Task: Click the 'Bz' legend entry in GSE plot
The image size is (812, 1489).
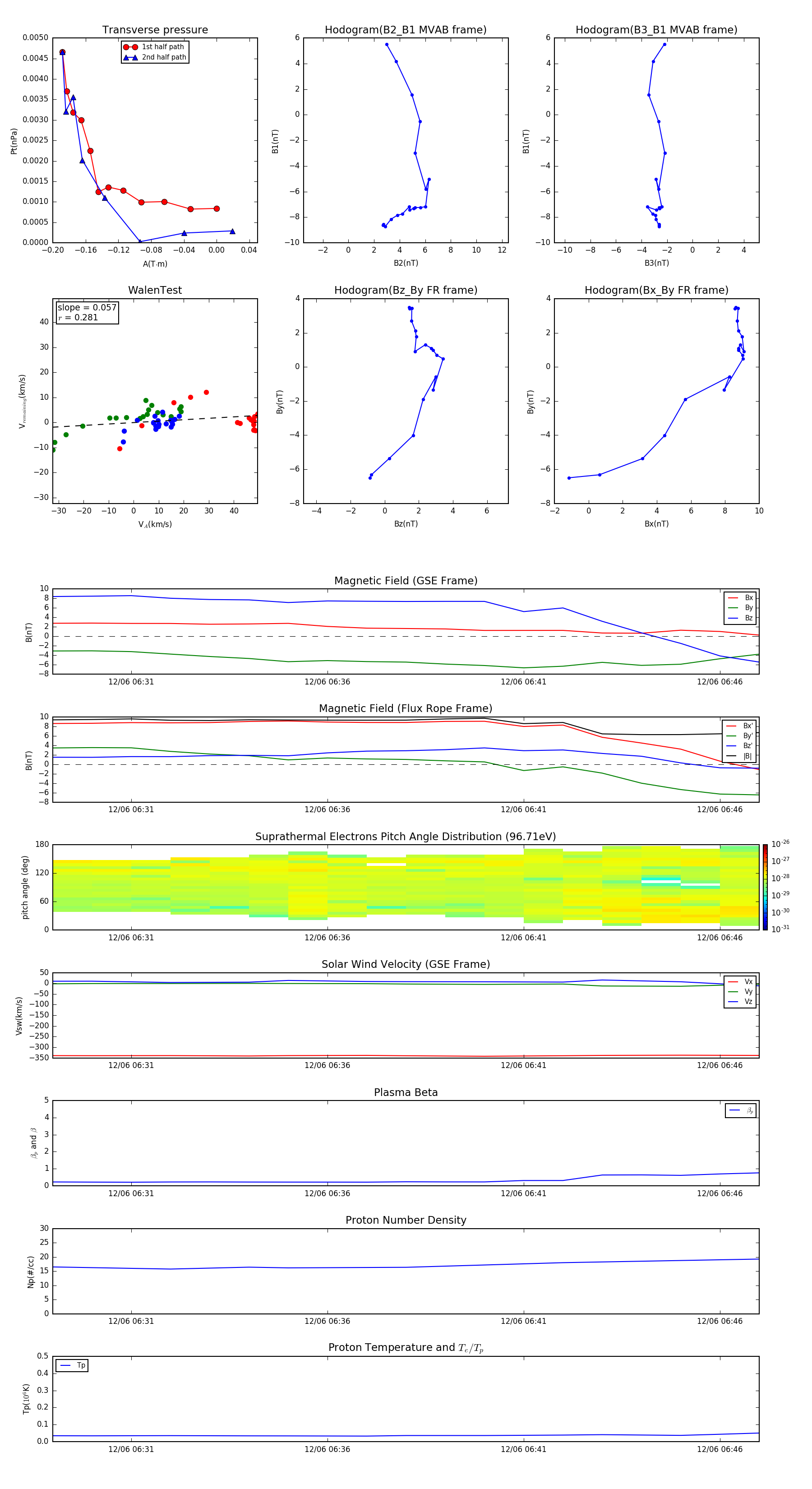Action: click(740, 618)
